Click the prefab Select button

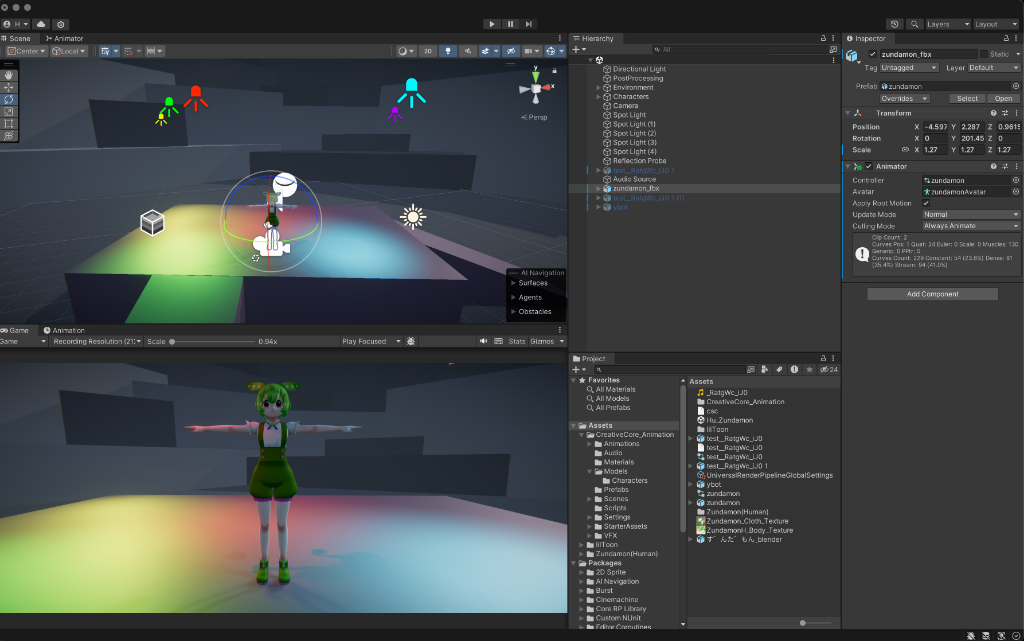(967, 99)
